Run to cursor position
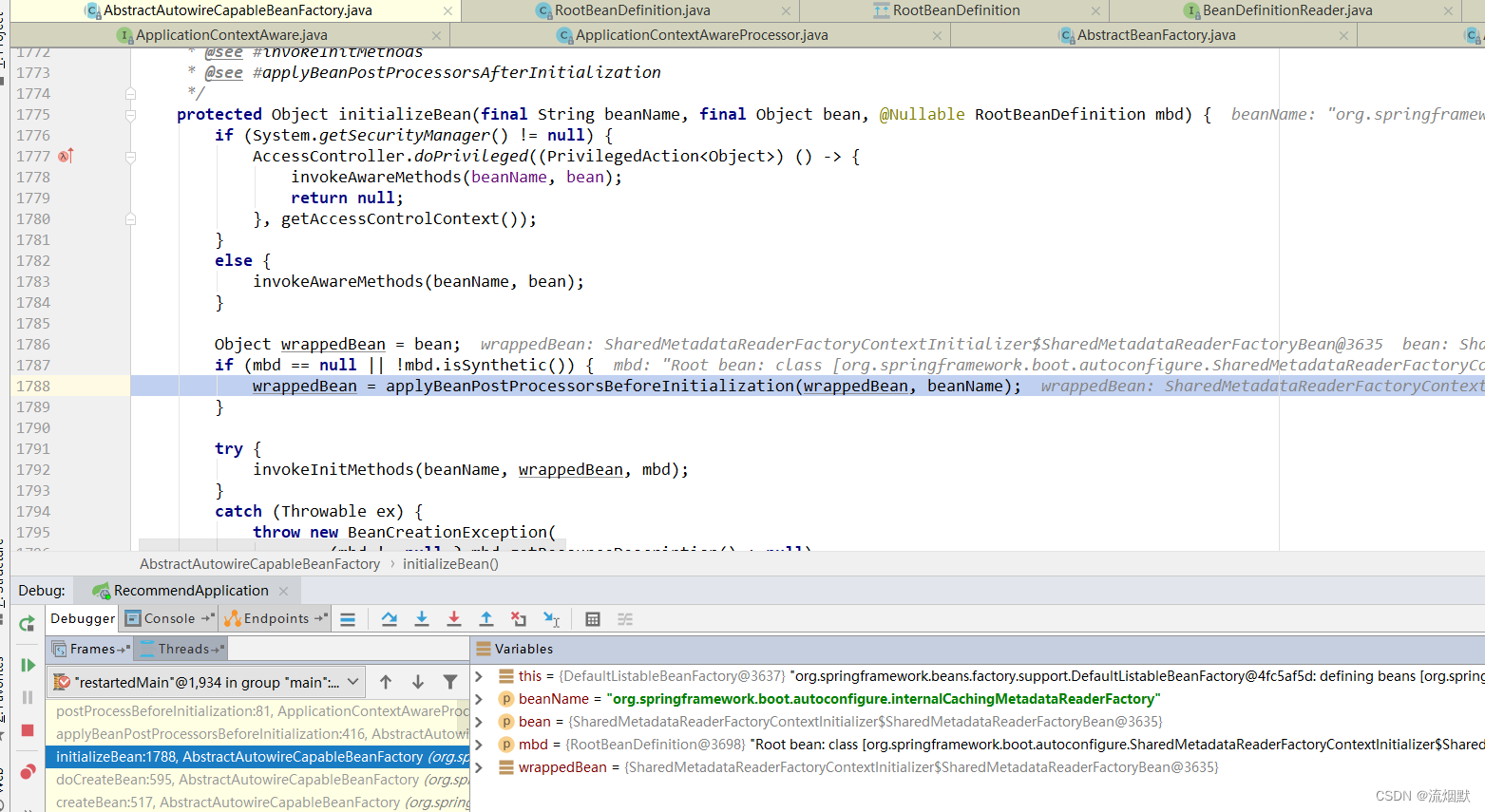This screenshot has height=812, width=1485. pos(551,619)
